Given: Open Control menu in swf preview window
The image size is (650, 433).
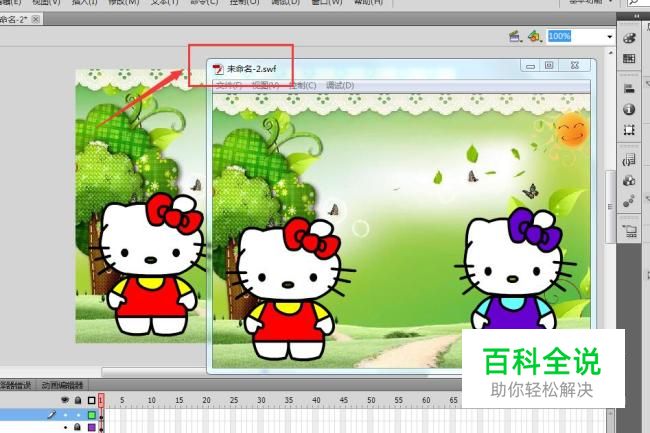Looking at the screenshot, I should 303,85.
